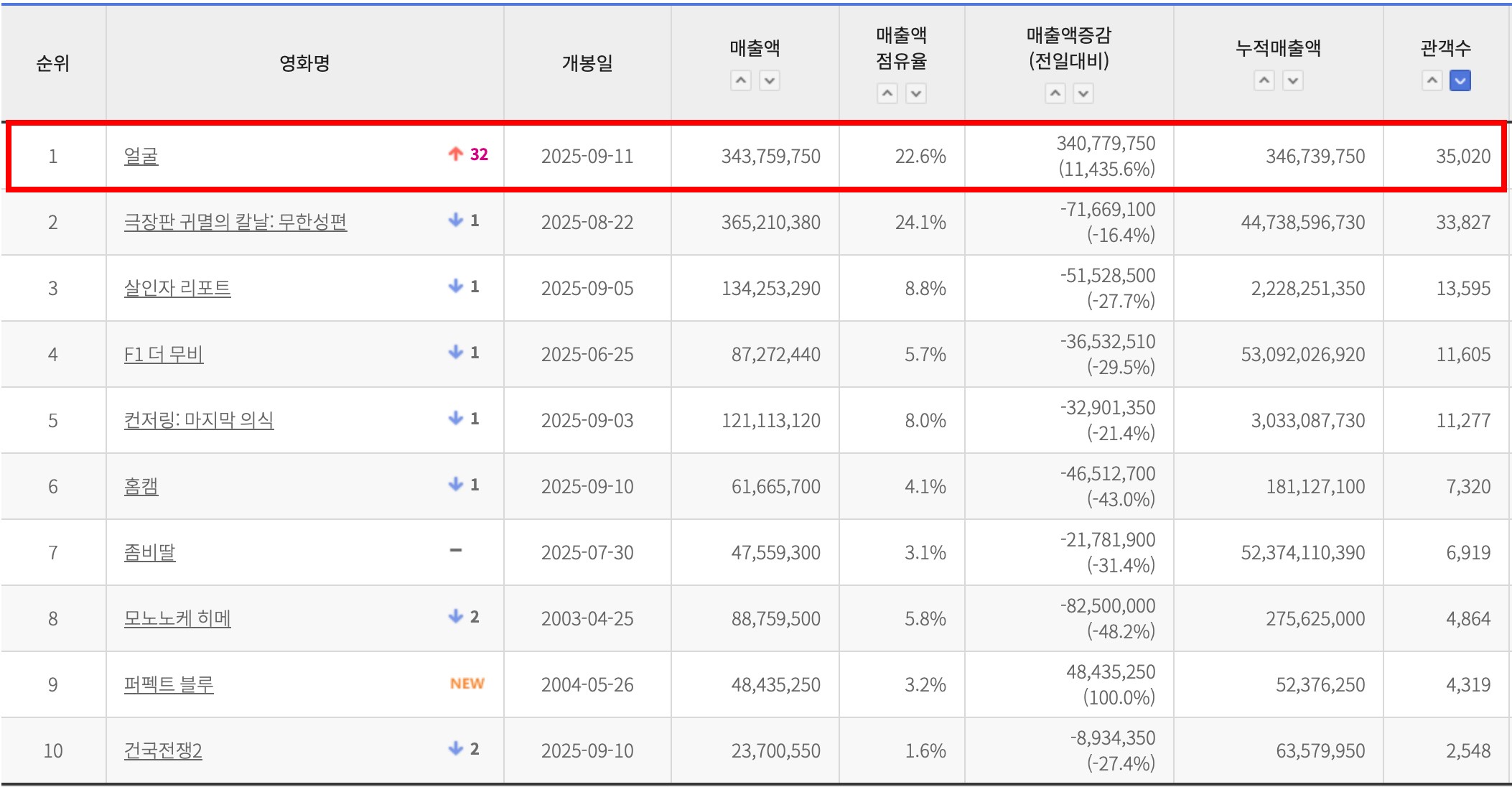Open 좀비딸 movie link
This screenshot has height=787, width=1512.
(149, 552)
